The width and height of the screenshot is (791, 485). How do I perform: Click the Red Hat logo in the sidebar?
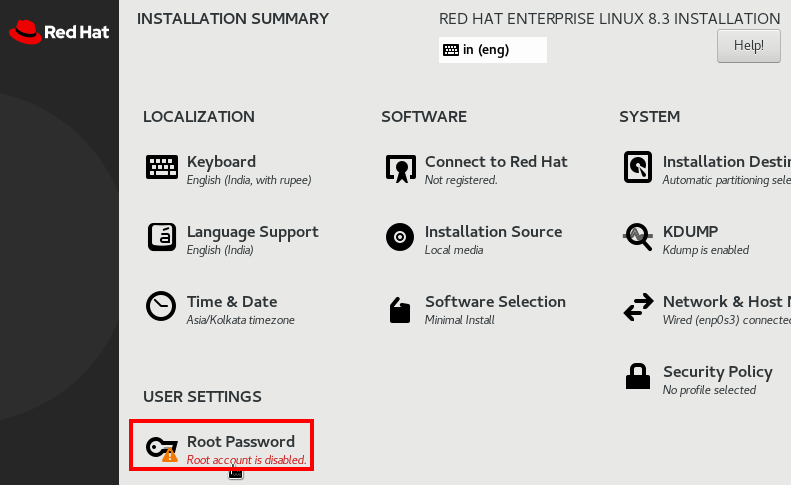59,32
